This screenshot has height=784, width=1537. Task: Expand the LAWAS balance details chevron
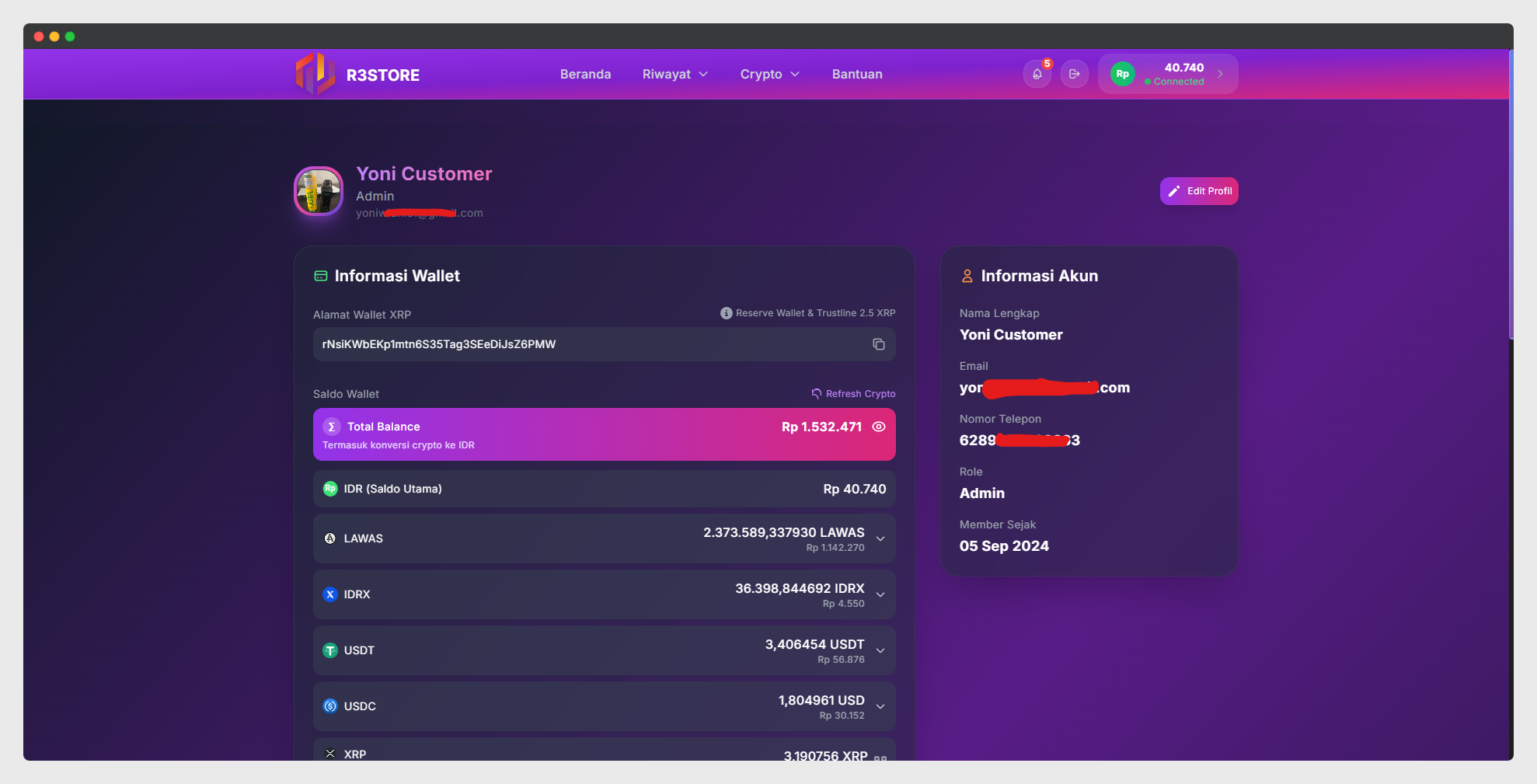[x=880, y=538]
